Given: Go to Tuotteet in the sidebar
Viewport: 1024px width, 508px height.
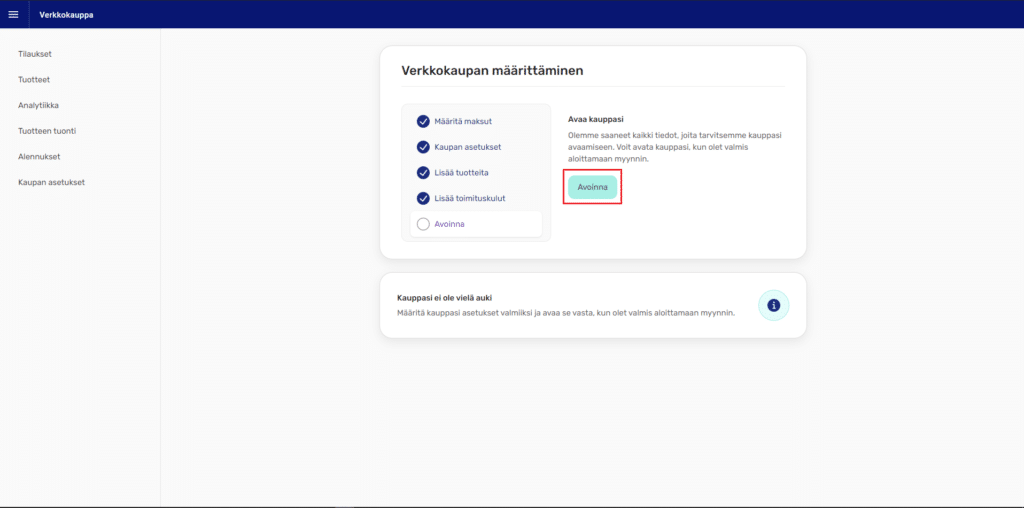Looking at the screenshot, I should (34, 79).
